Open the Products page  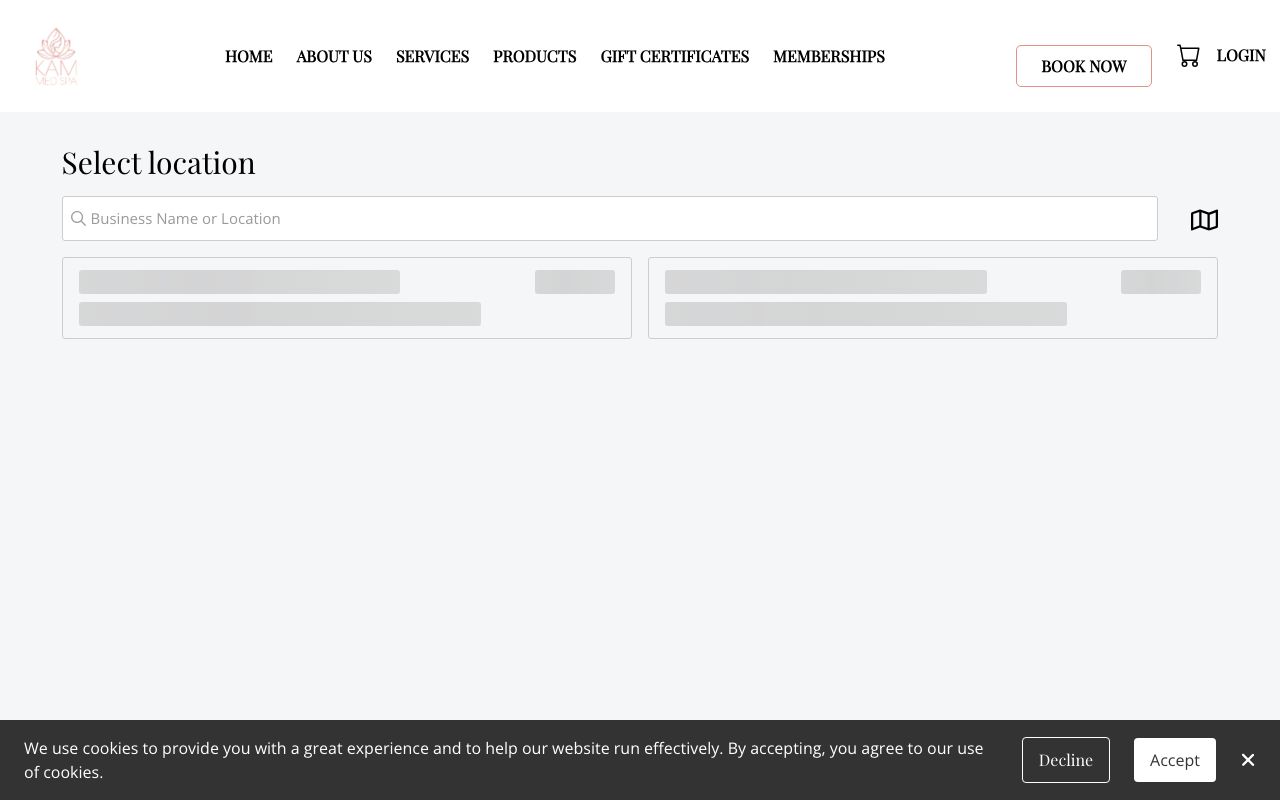click(534, 57)
